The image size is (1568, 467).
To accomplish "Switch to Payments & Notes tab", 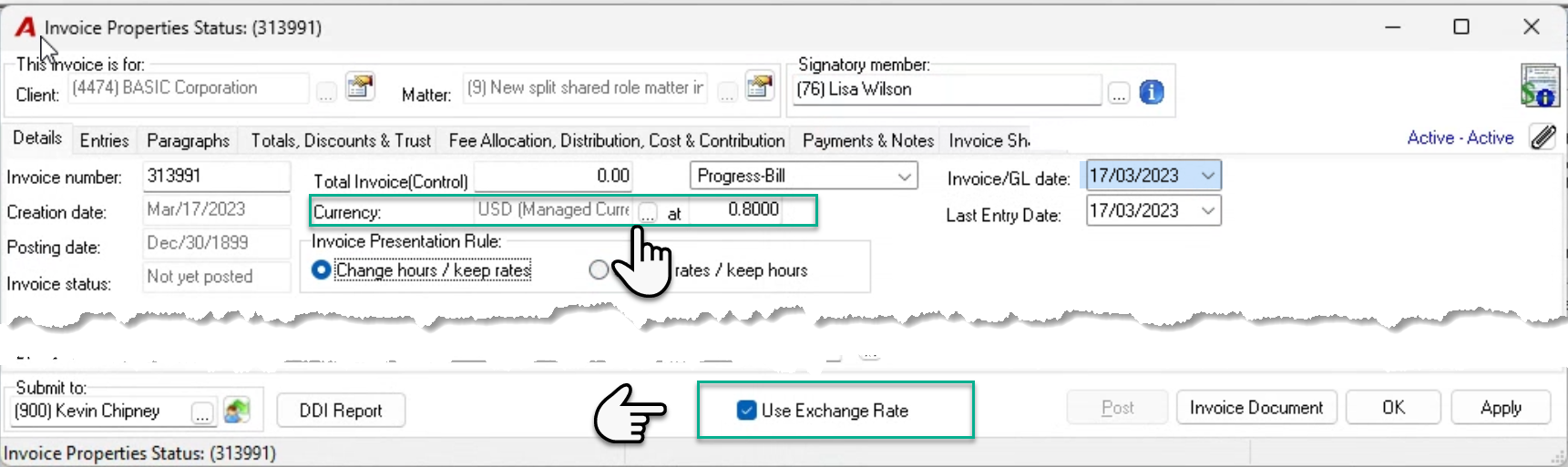I will (x=868, y=140).
